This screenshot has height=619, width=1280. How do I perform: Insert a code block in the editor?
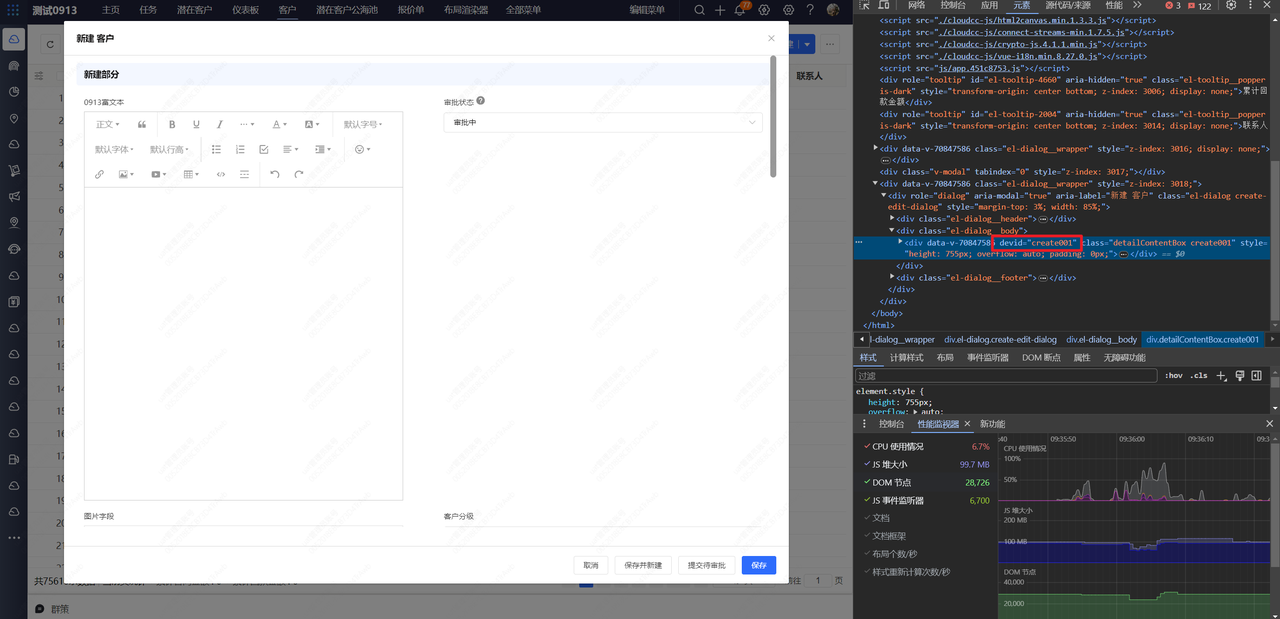221,174
